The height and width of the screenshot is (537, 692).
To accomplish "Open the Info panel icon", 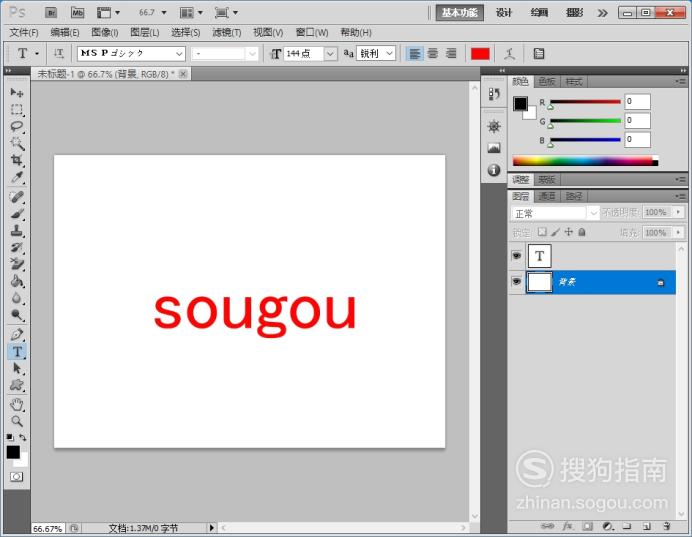I will (x=494, y=170).
